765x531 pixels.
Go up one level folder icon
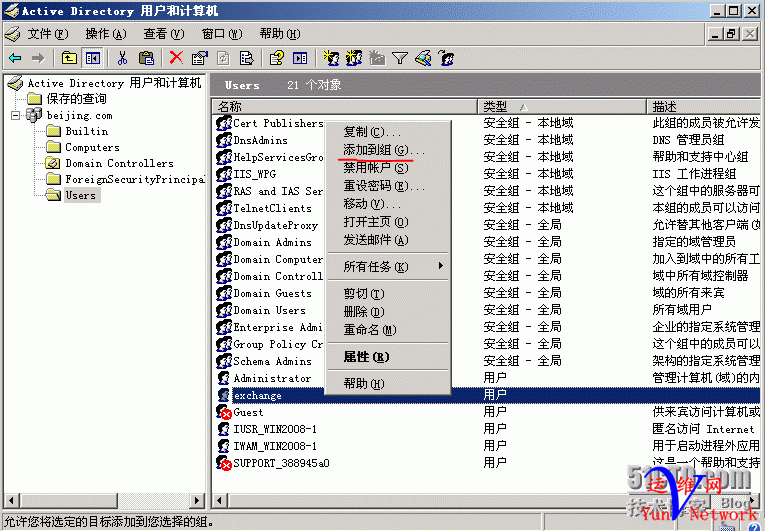click(69, 59)
